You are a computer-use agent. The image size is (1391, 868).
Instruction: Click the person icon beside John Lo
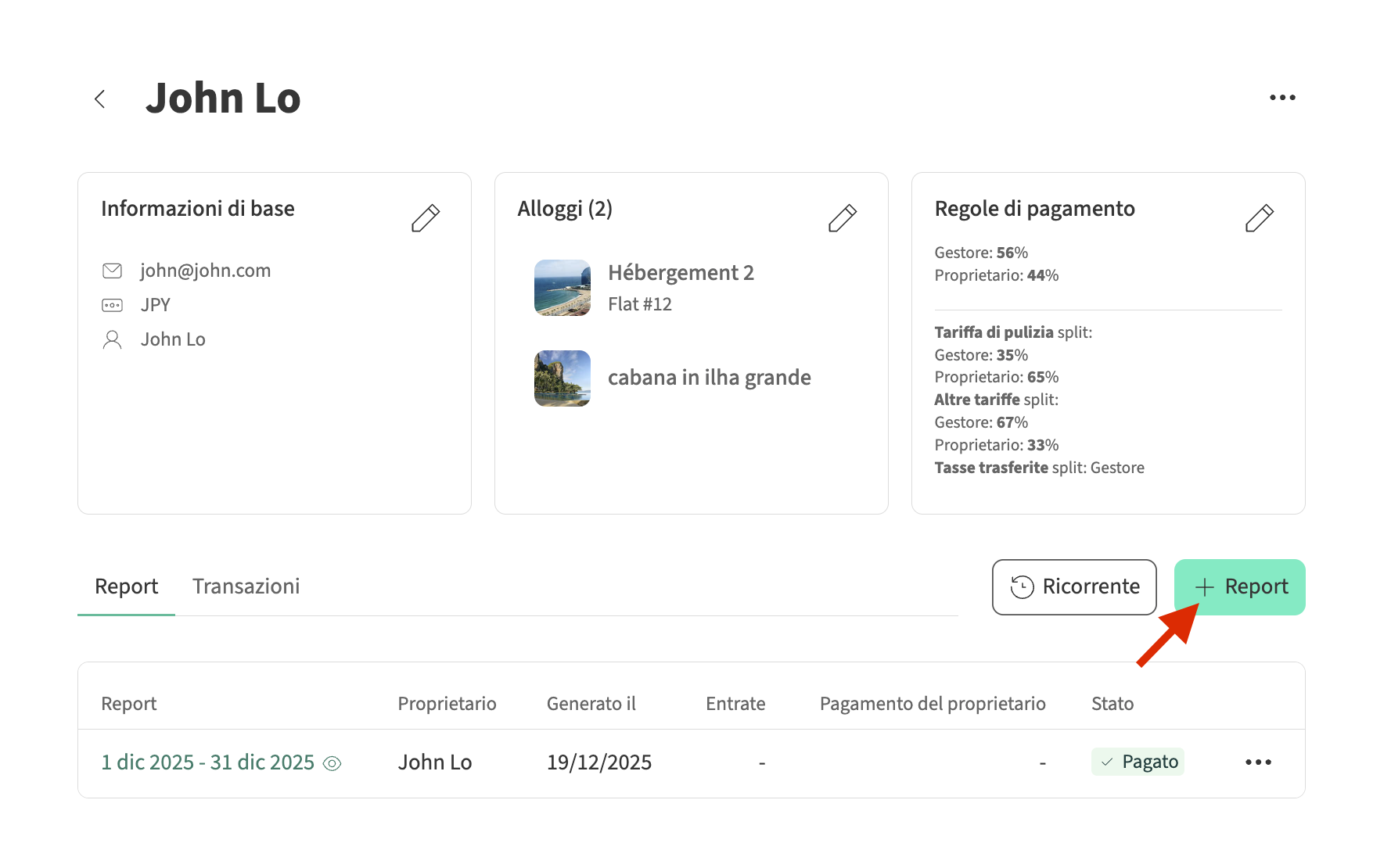(x=113, y=339)
